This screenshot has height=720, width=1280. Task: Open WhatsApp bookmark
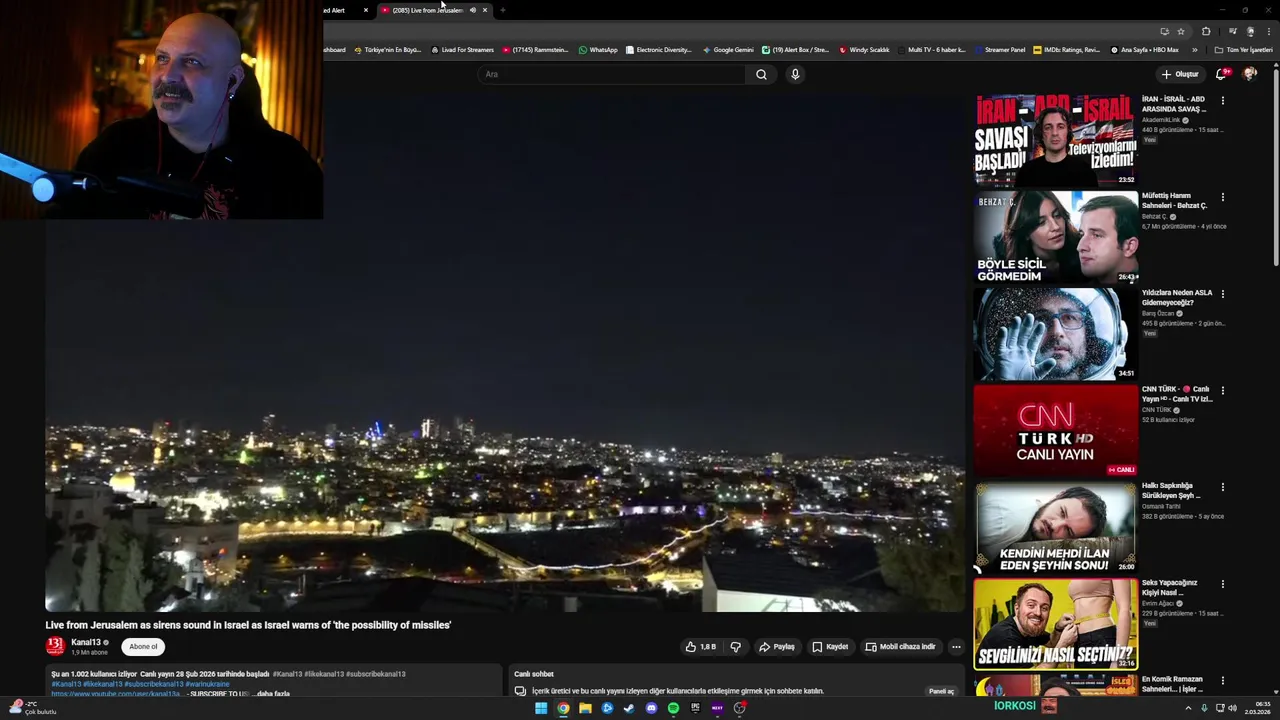(x=598, y=50)
